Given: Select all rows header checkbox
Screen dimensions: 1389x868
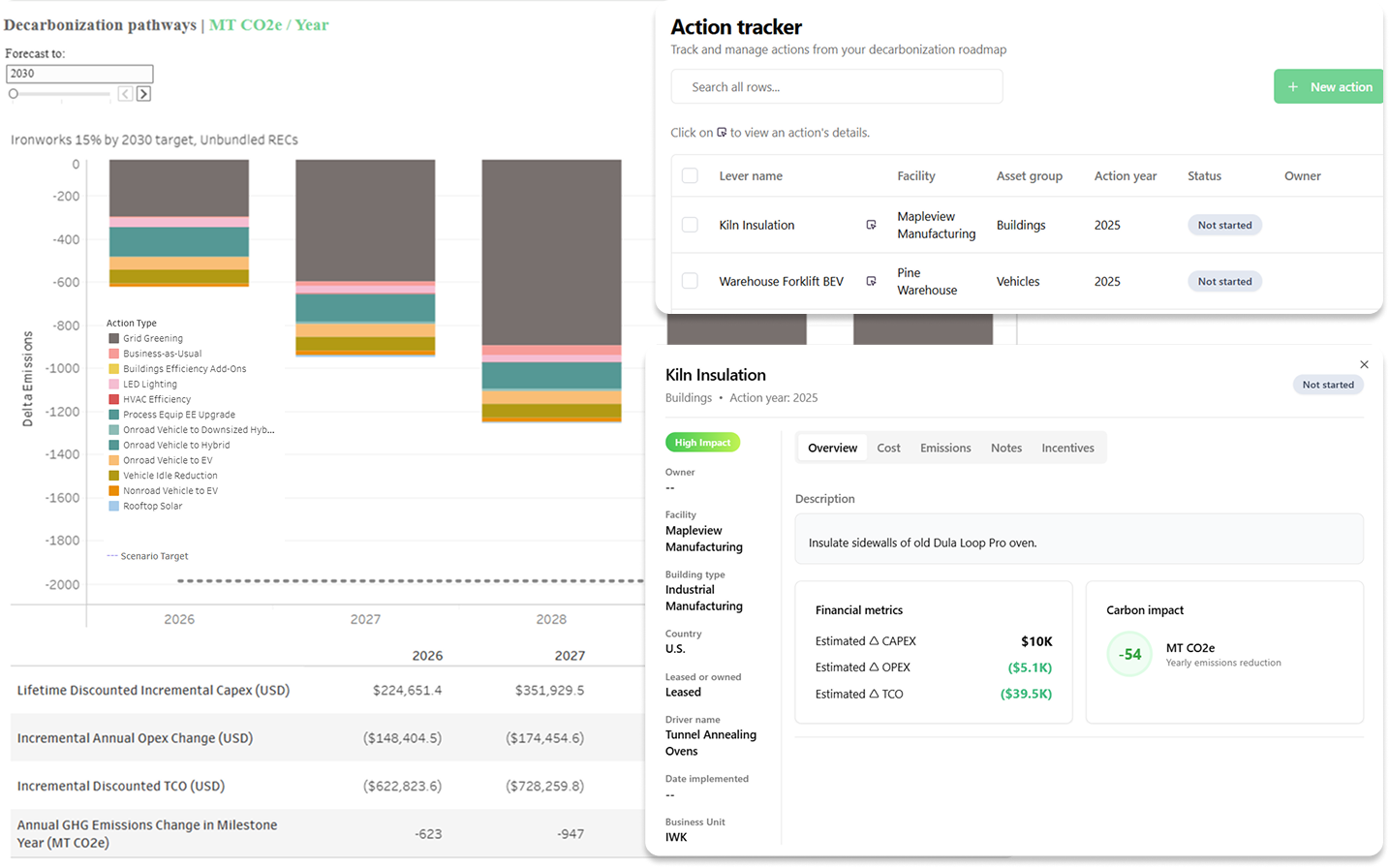Looking at the screenshot, I should coord(690,175).
